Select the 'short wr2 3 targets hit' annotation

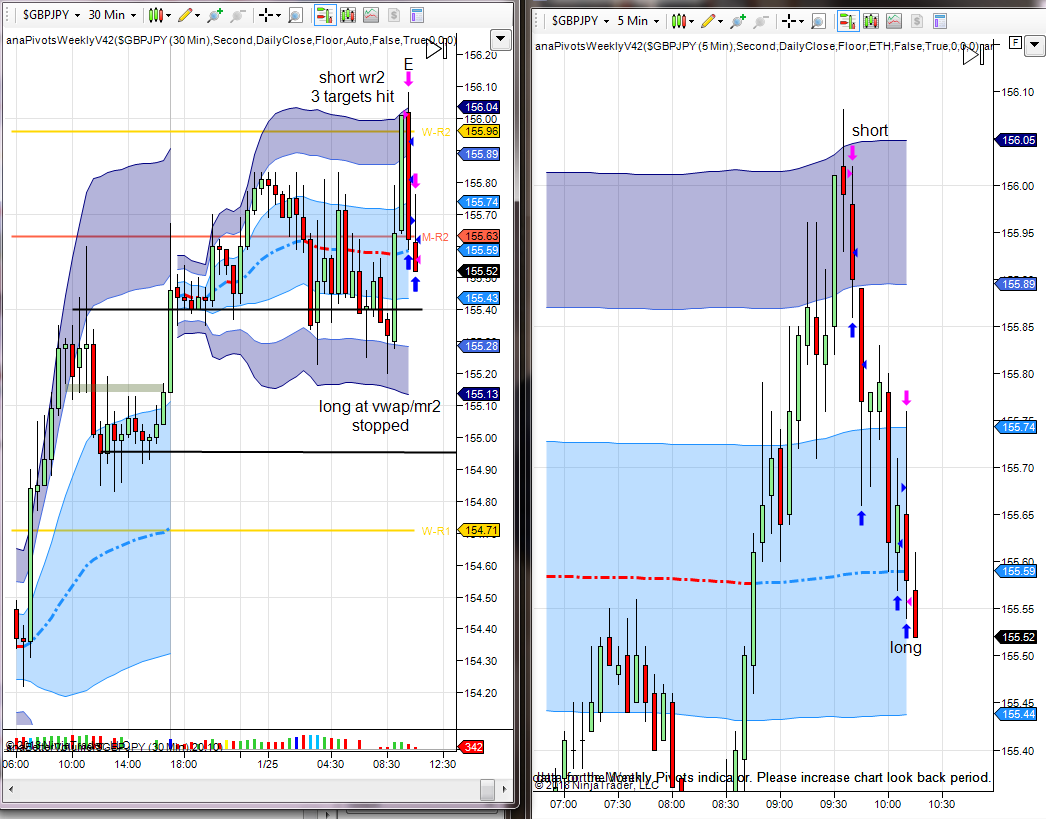352,87
